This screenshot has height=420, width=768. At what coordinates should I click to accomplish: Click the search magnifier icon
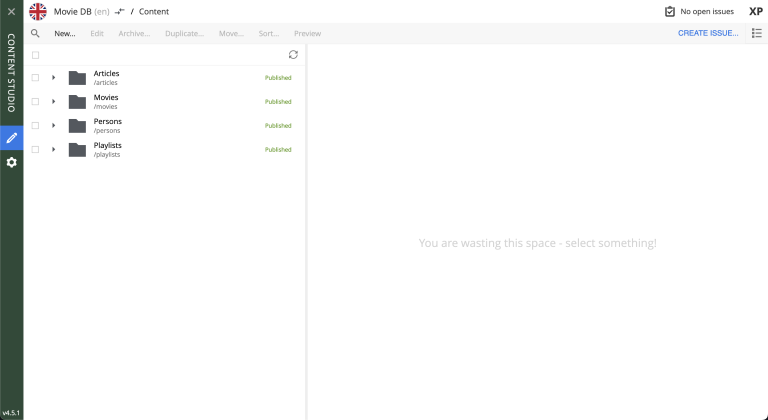pyautogui.click(x=35, y=33)
